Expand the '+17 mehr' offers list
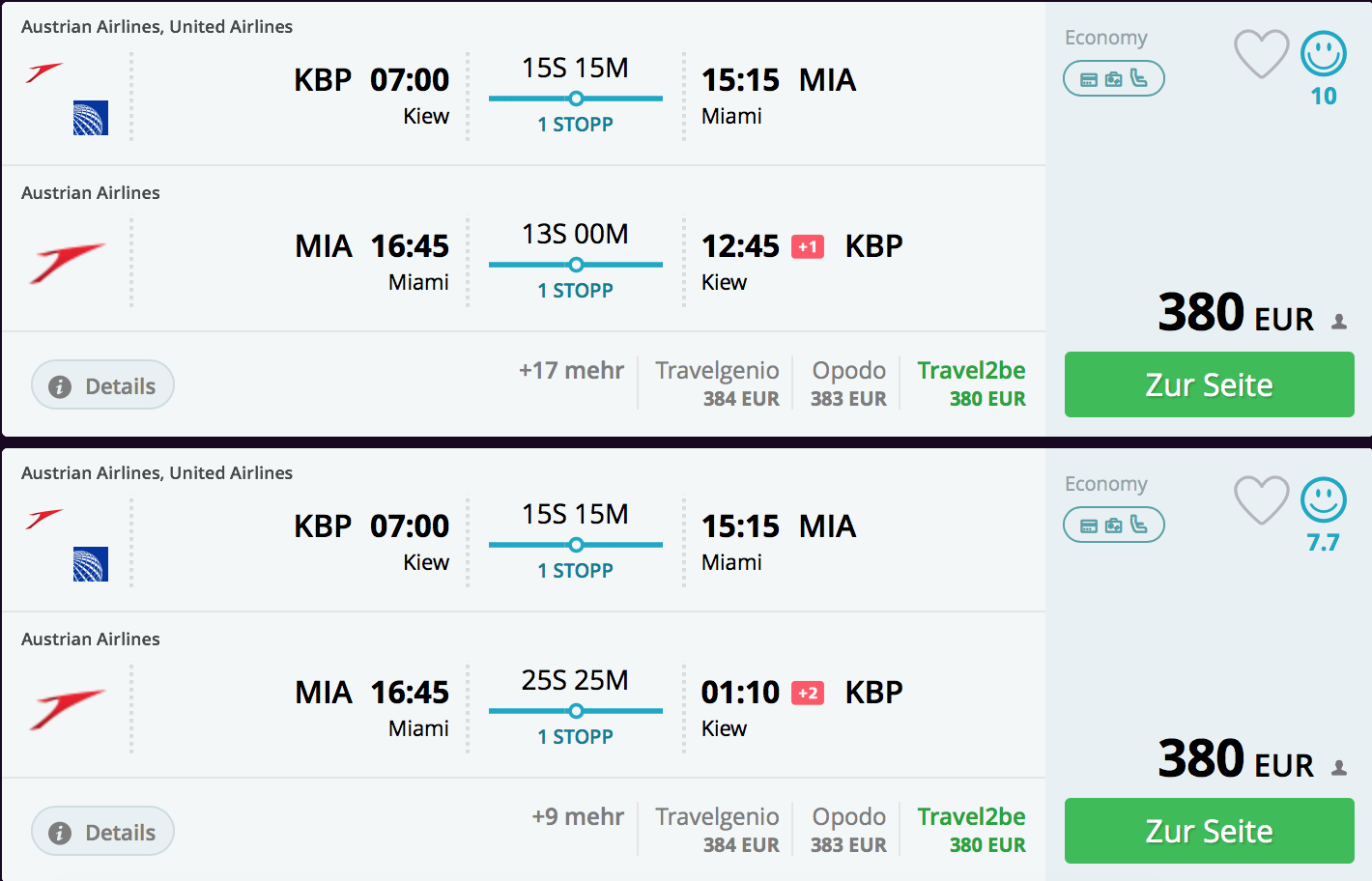The image size is (1372, 881). coord(571,371)
